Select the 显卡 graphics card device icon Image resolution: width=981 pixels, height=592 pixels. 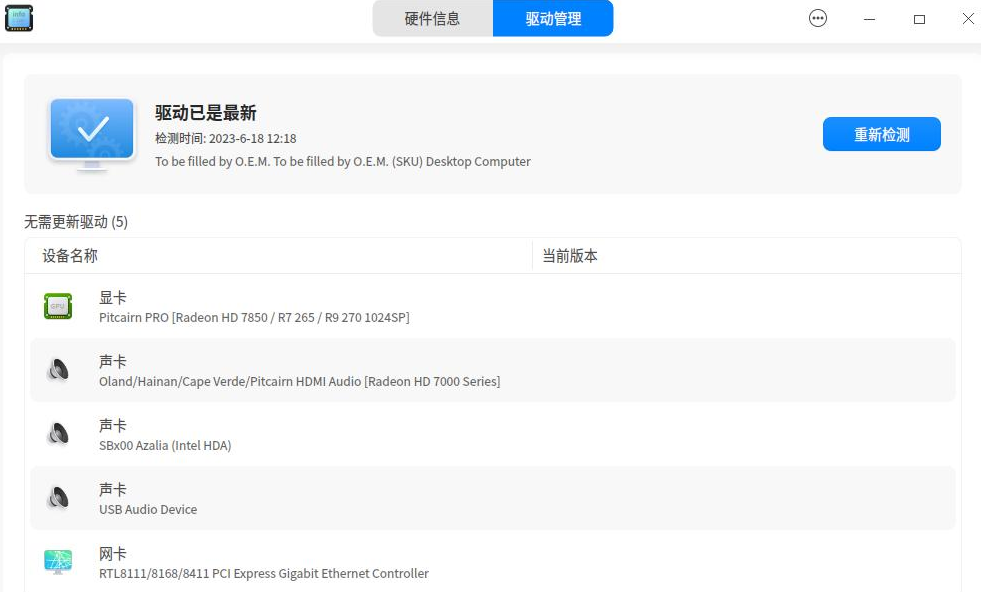(57, 306)
